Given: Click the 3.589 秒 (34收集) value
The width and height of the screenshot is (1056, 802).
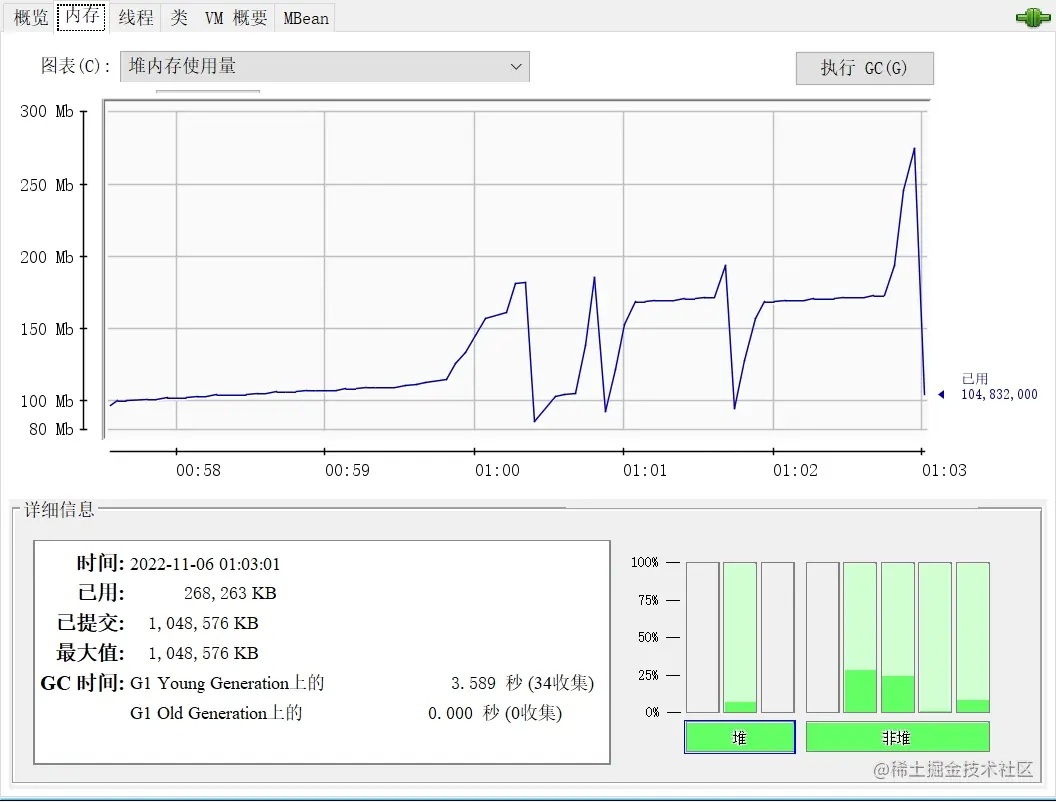Looking at the screenshot, I should click(522, 683).
